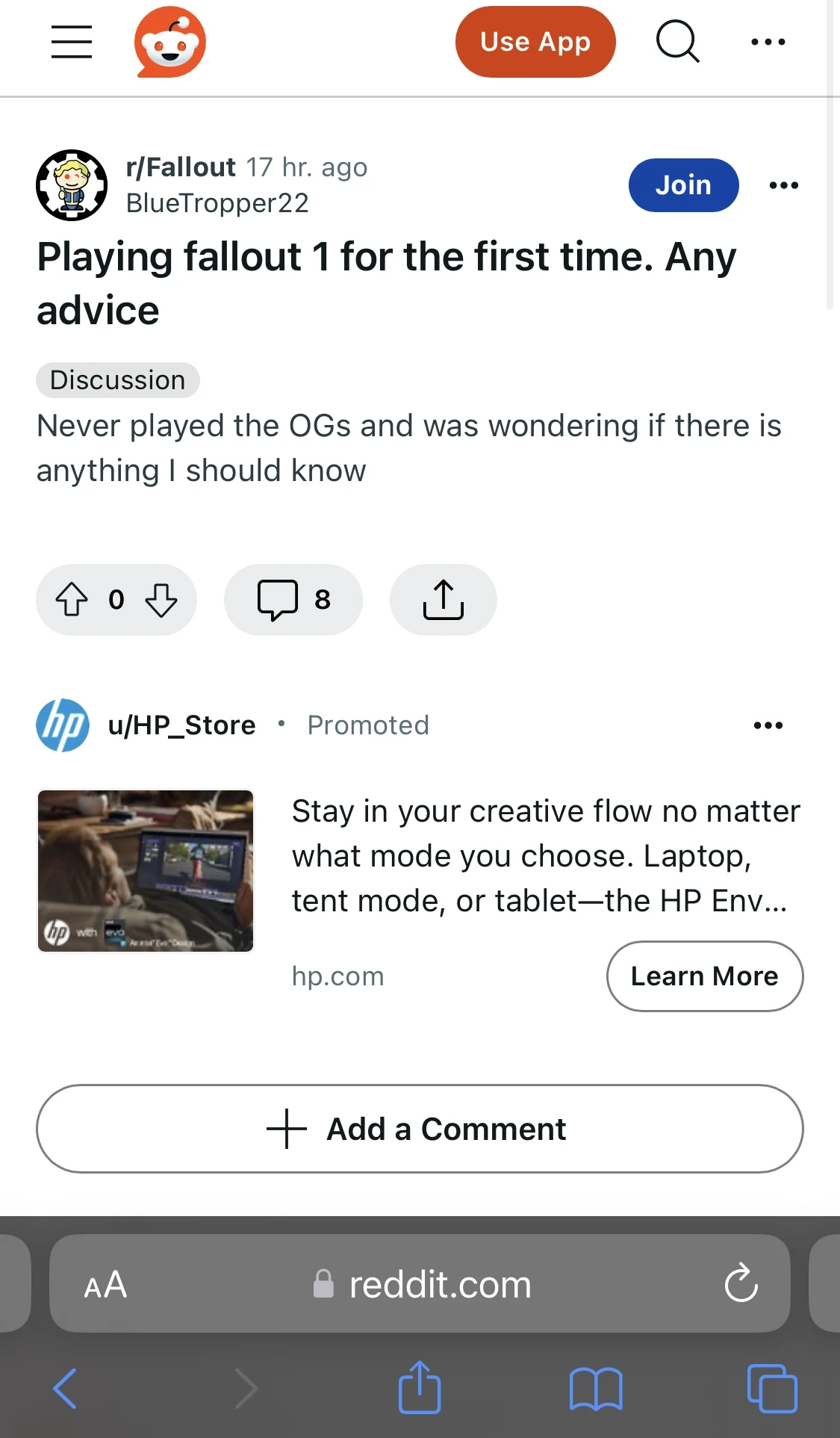Tap Add a Comment button

tap(420, 1129)
